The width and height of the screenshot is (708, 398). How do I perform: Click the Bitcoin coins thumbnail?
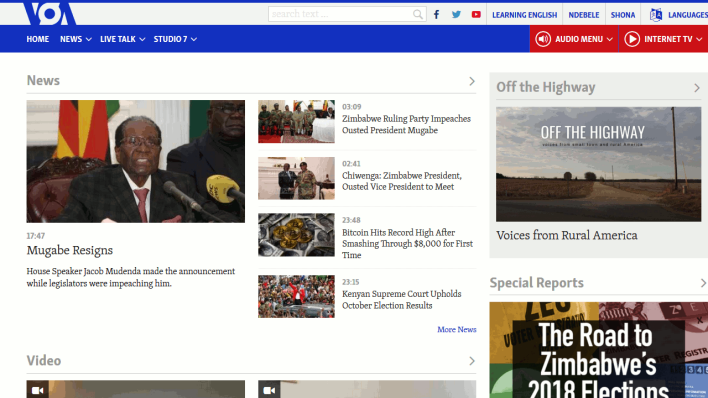296,235
